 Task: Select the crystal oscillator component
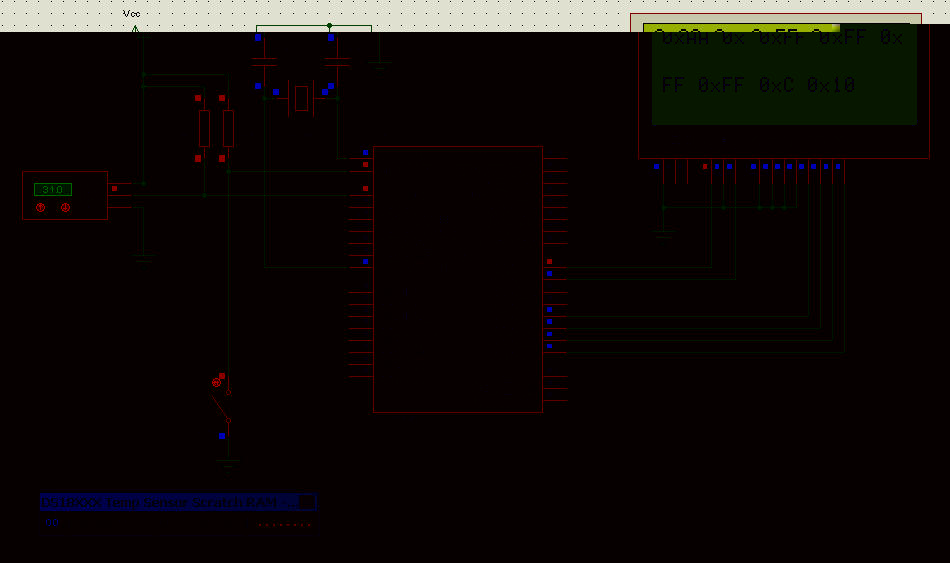pos(301,98)
